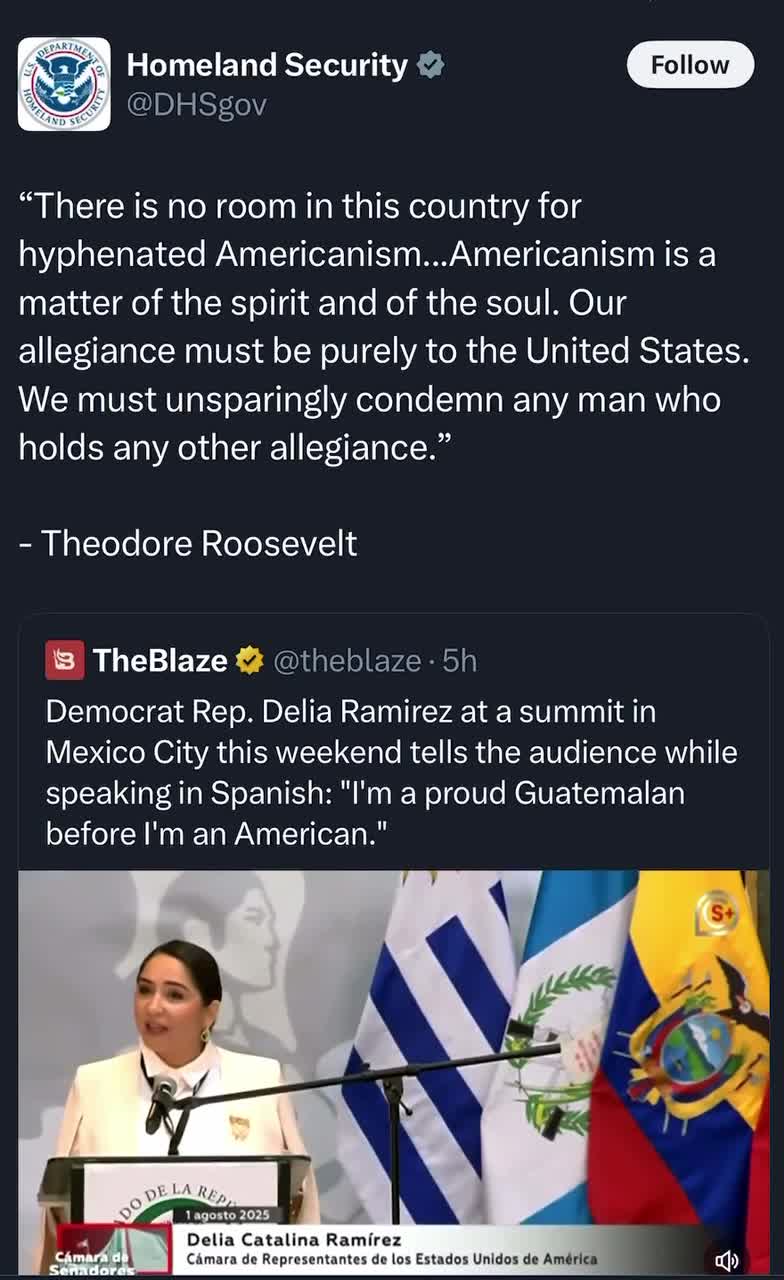The height and width of the screenshot is (1280, 784).
Task: Click the 5h timestamp on quoted post
Action: tap(460, 660)
